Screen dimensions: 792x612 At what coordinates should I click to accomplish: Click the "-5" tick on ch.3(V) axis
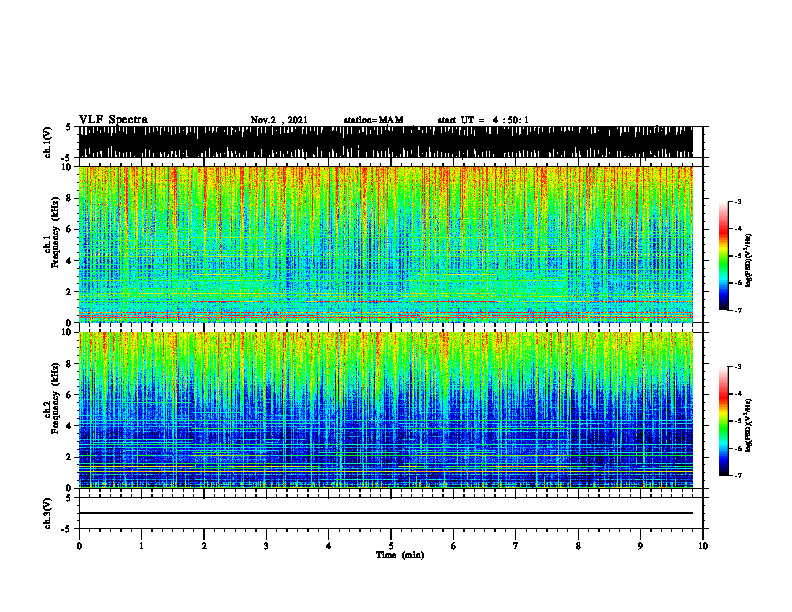[x=67, y=529]
